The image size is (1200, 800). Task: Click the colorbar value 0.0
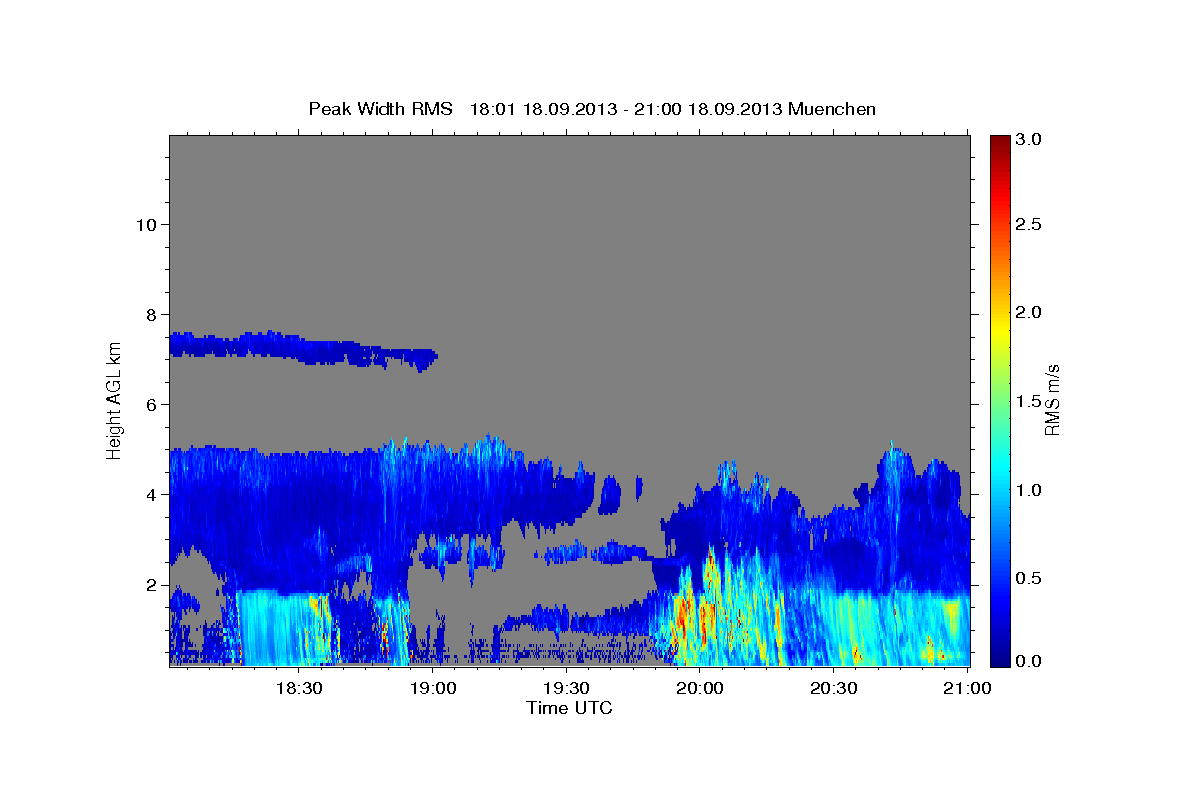[x=1030, y=661]
